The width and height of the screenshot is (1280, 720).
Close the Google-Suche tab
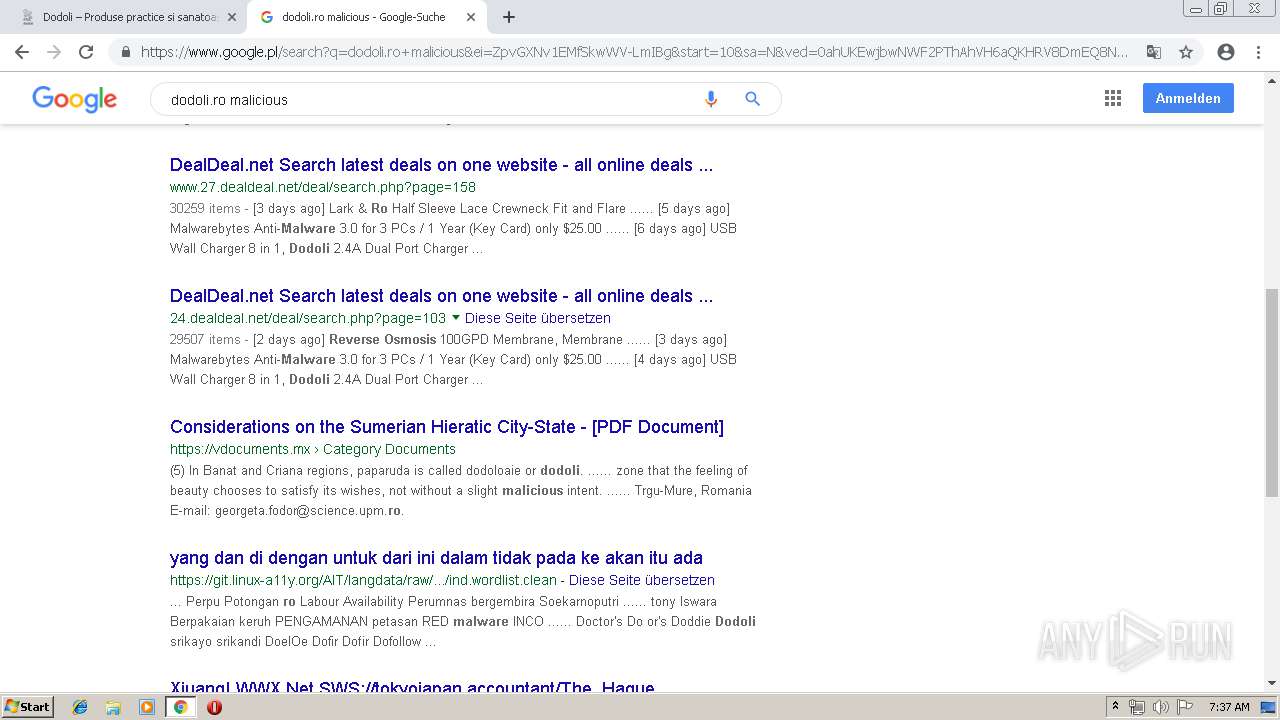click(x=471, y=17)
